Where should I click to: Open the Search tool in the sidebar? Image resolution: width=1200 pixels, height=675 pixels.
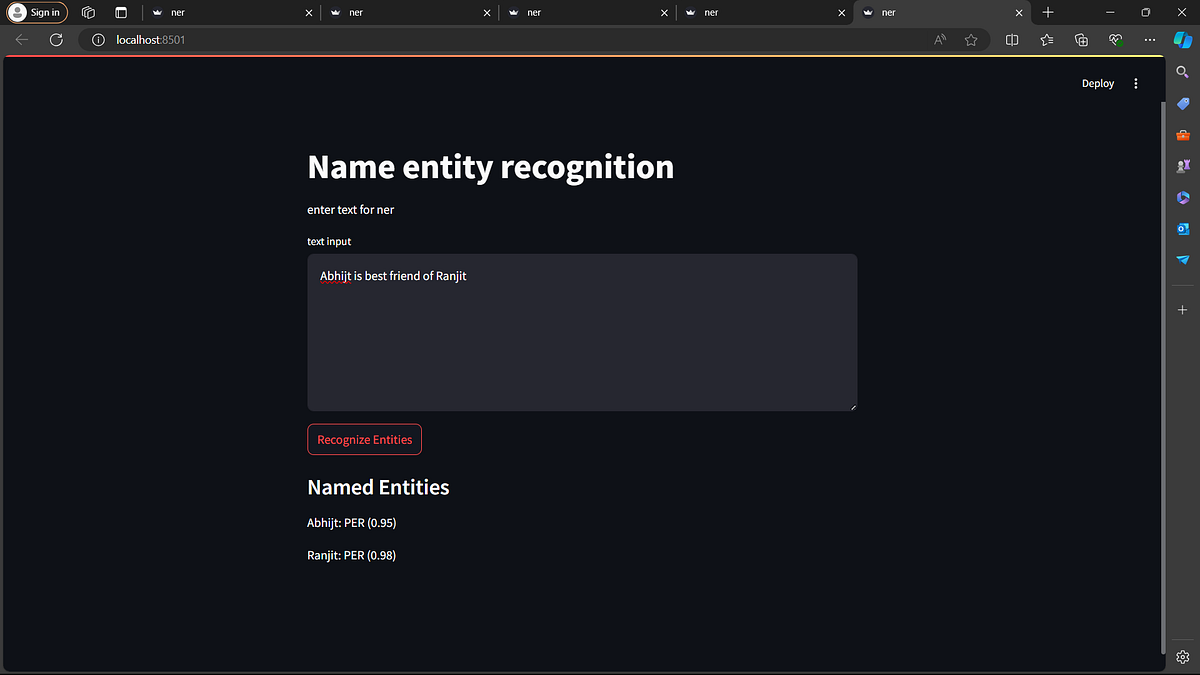(x=1182, y=71)
